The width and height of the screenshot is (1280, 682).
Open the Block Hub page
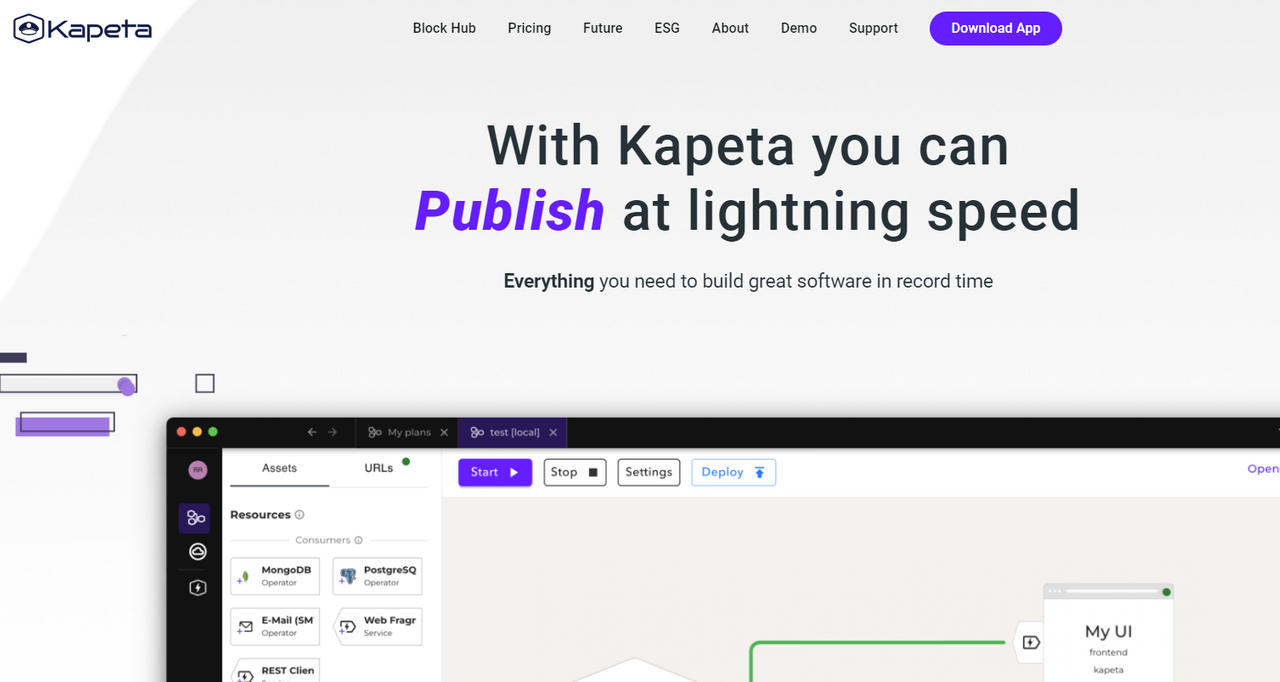(x=444, y=28)
